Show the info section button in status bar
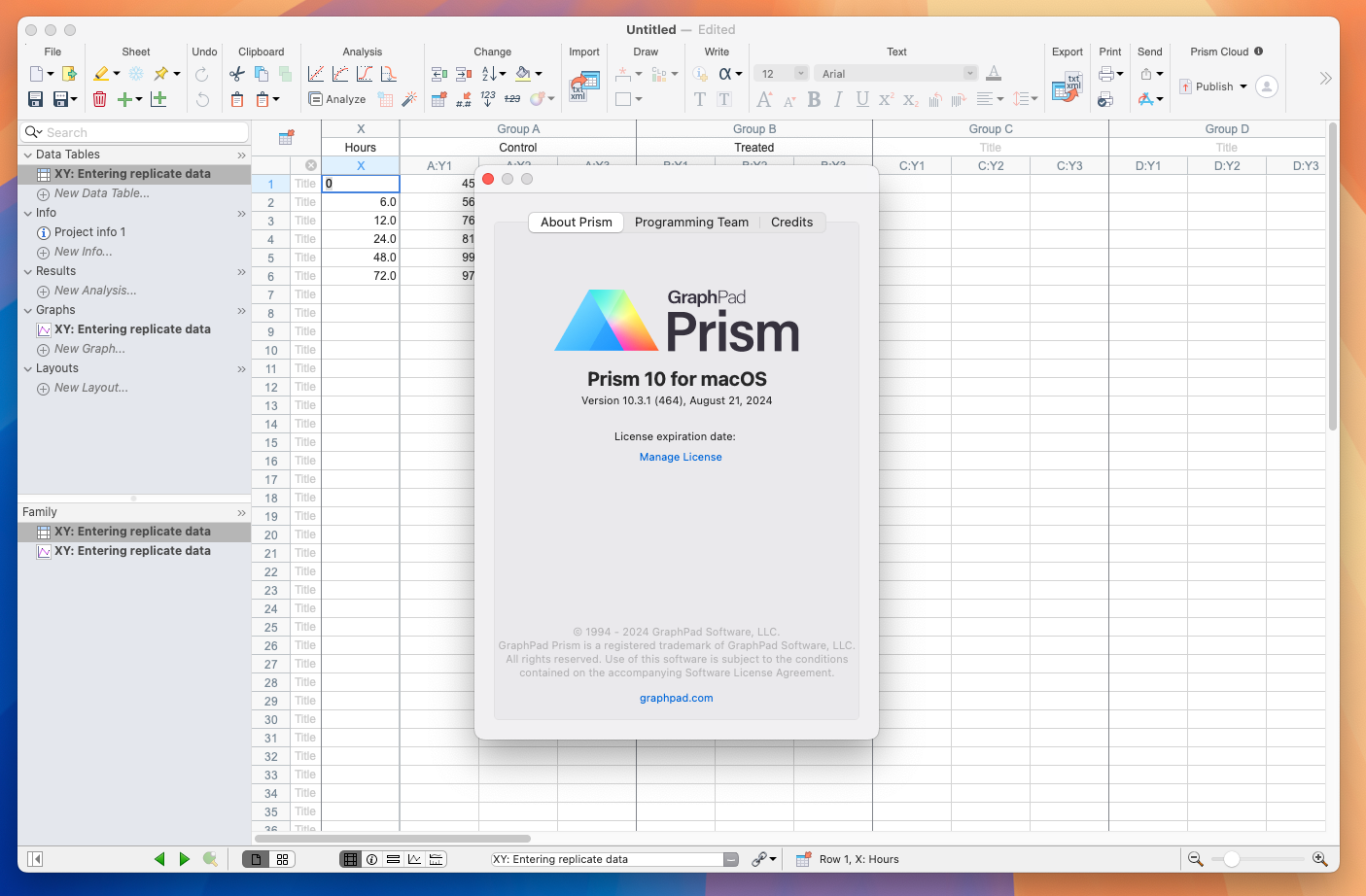 (x=371, y=859)
